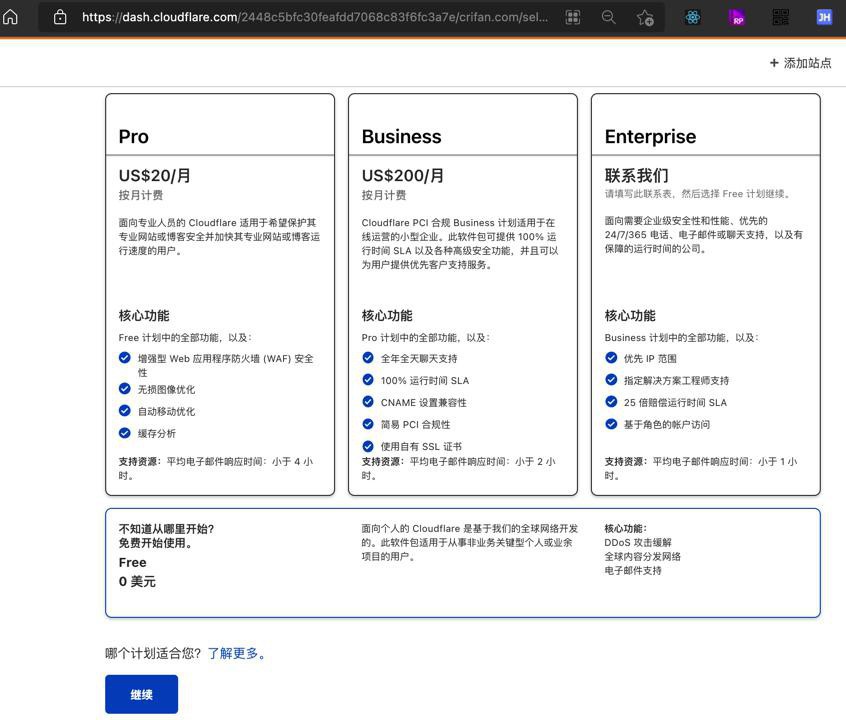This screenshot has width=846, height=720.
Task: Click the 指定解决方案工程师支持 feature text
Action: [x=676, y=381]
